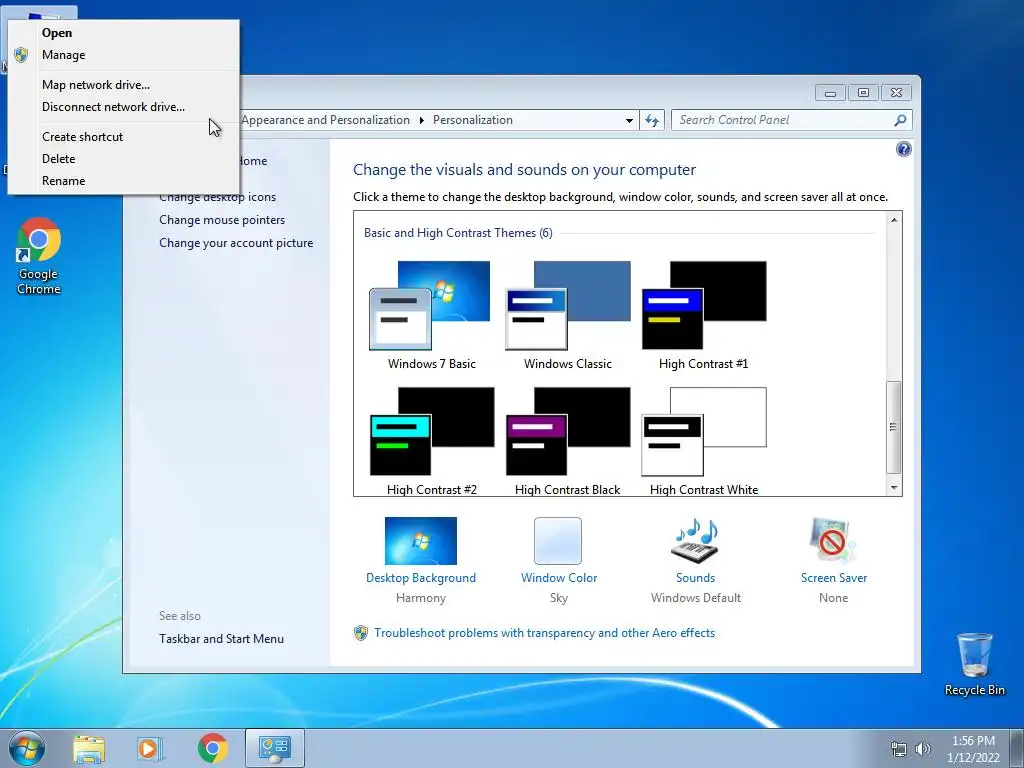The width and height of the screenshot is (1024, 768).
Task: Click the Control Panel taskbar button
Action: pyautogui.click(x=275, y=748)
